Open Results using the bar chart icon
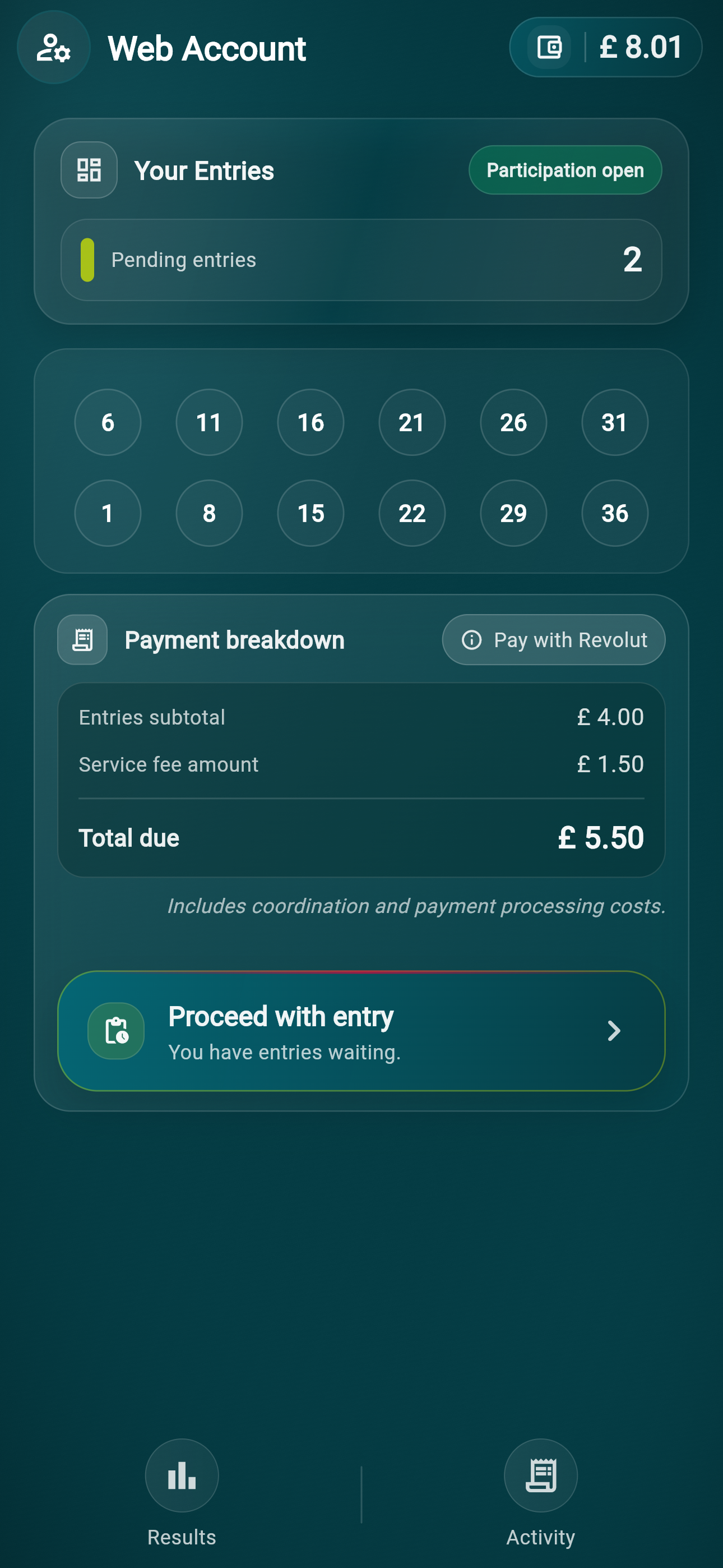 tap(182, 1476)
